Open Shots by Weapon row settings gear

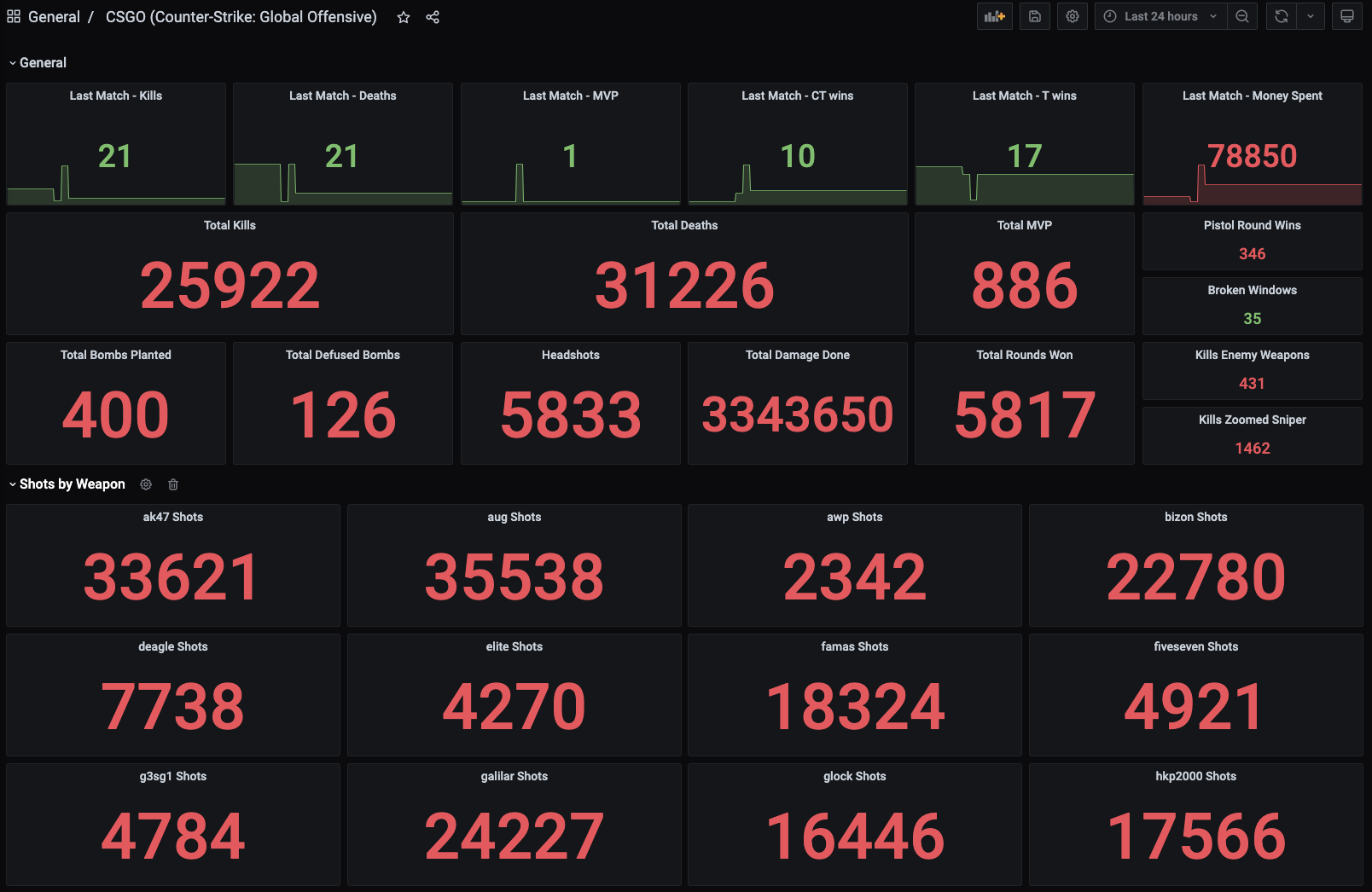pos(146,484)
